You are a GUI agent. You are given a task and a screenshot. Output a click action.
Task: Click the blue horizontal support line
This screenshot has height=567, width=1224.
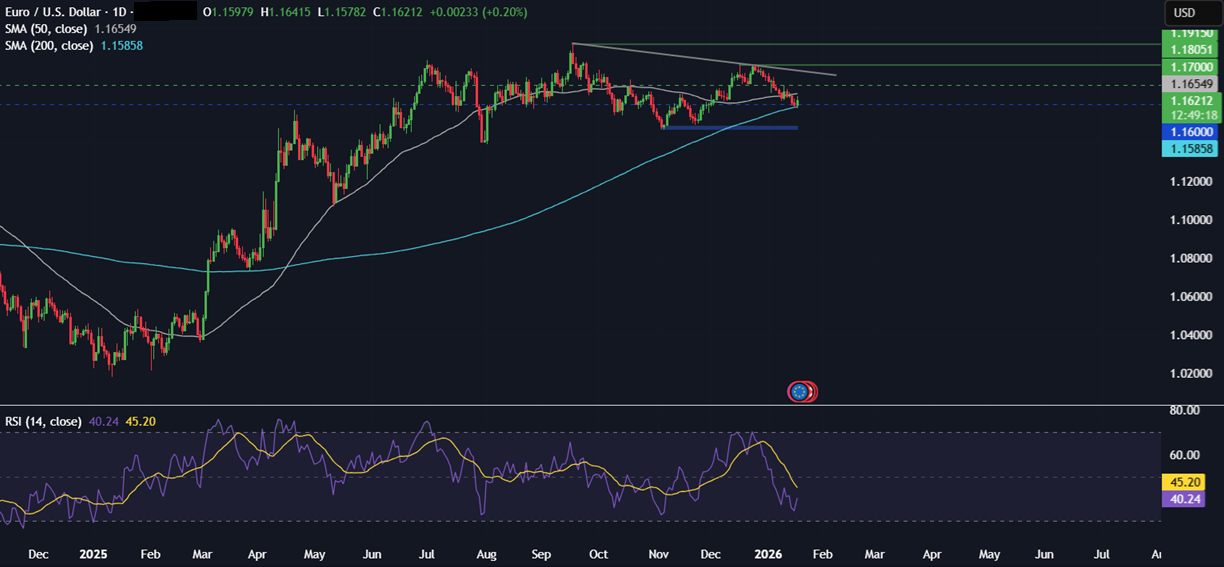tap(730, 127)
